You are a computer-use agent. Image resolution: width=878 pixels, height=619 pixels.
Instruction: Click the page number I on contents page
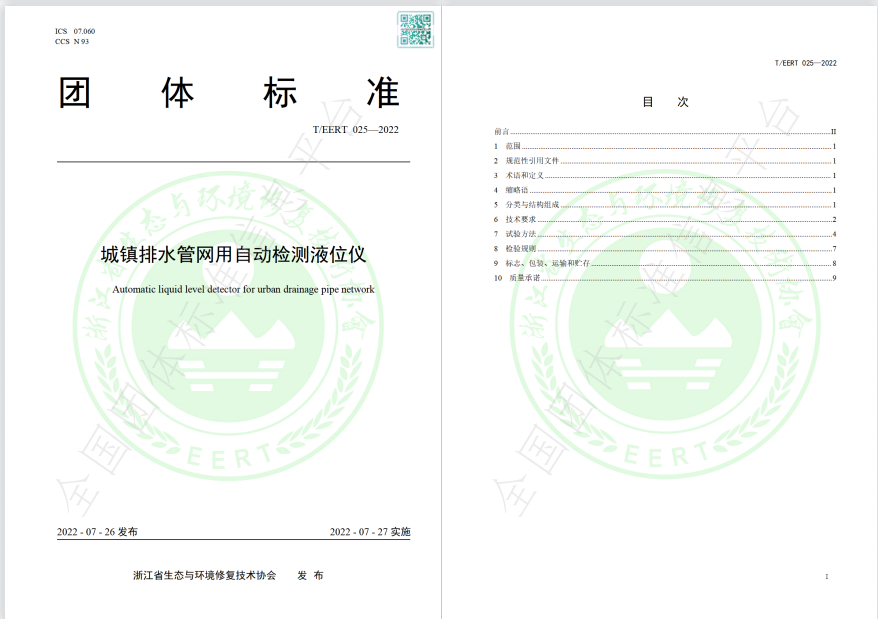pos(826,576)
